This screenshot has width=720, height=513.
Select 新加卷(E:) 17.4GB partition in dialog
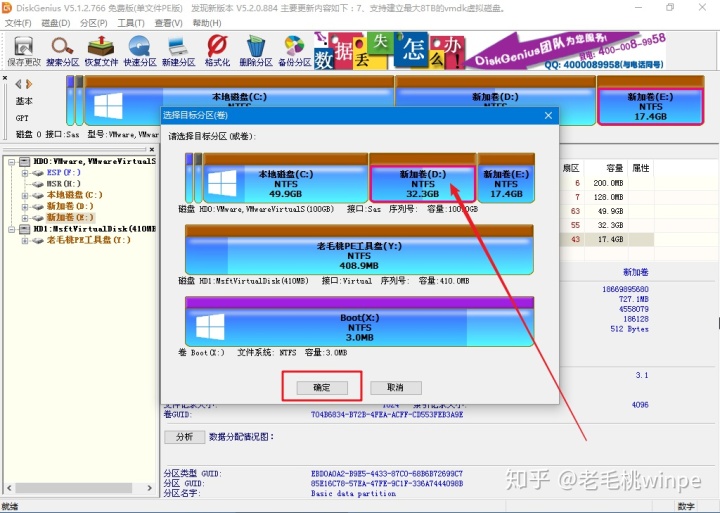click(x=506, y=178)
